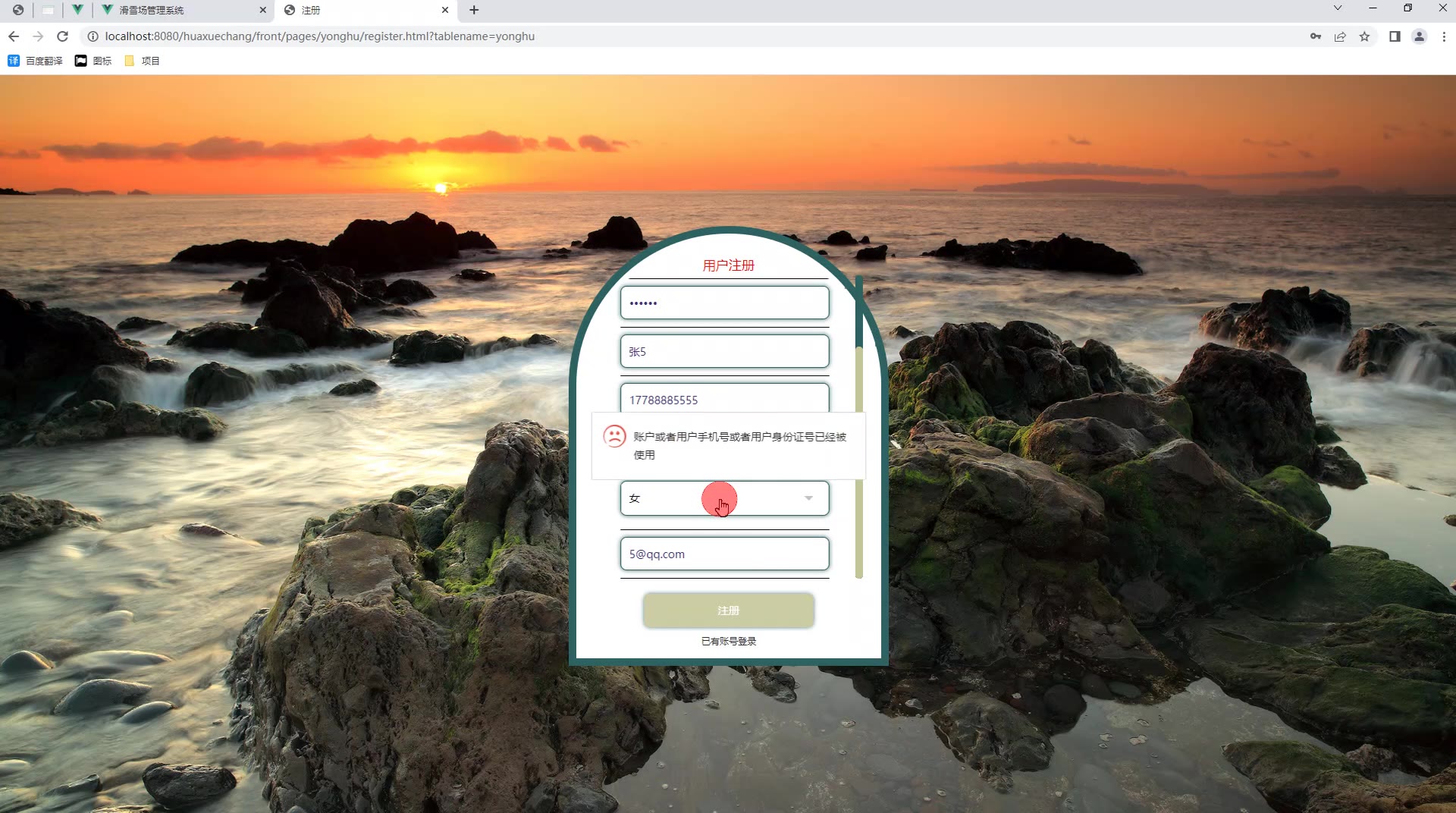Click the 注册 register button
This screenshot has width=1456, height=813.
coord(728,611)
